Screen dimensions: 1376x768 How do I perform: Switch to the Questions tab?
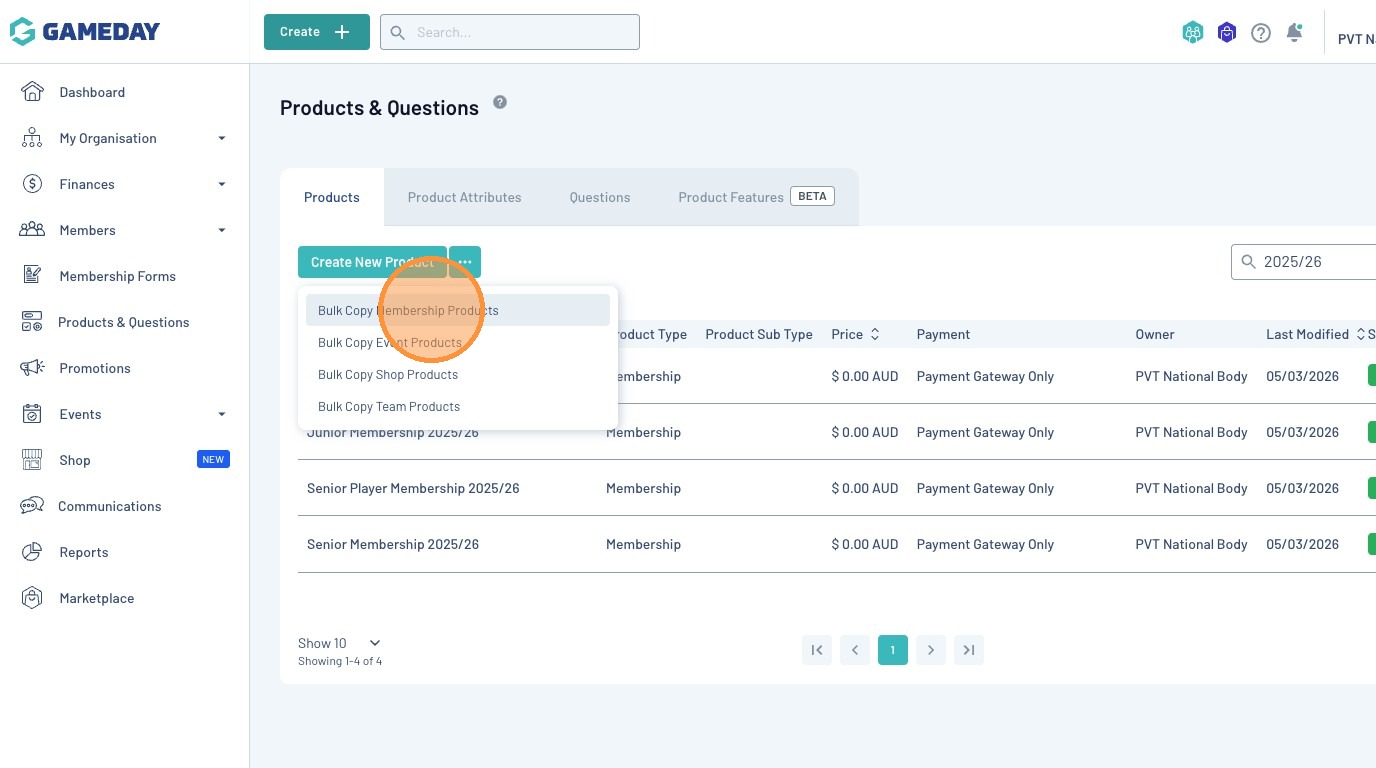[x=600, y=197]
